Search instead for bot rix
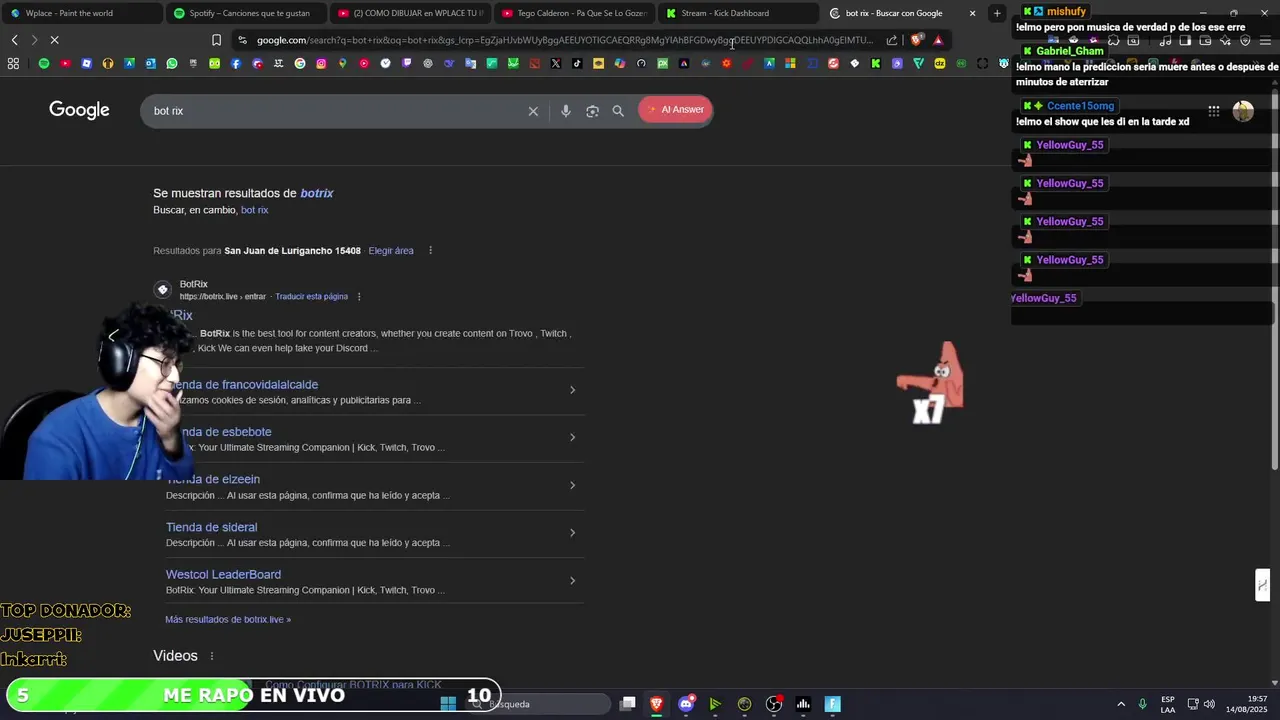The width and height of the screenshot is (1280, 720). pyautogui.click(x=254, y=210)
